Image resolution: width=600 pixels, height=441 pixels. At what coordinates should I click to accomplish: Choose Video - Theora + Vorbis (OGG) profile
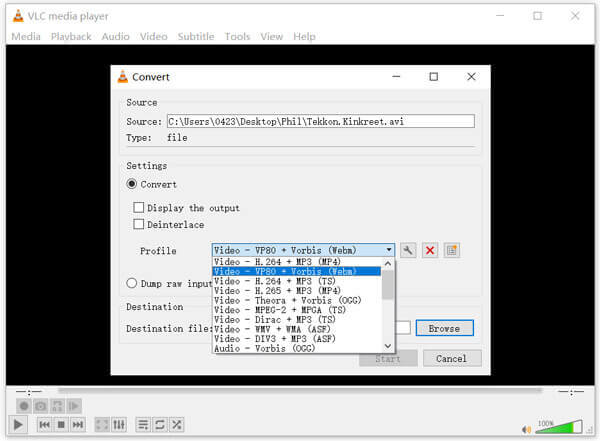(297, 300)
